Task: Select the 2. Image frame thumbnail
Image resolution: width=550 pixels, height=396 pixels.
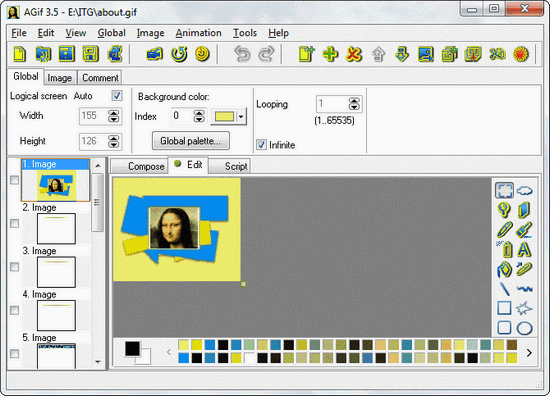Action: 56,228
